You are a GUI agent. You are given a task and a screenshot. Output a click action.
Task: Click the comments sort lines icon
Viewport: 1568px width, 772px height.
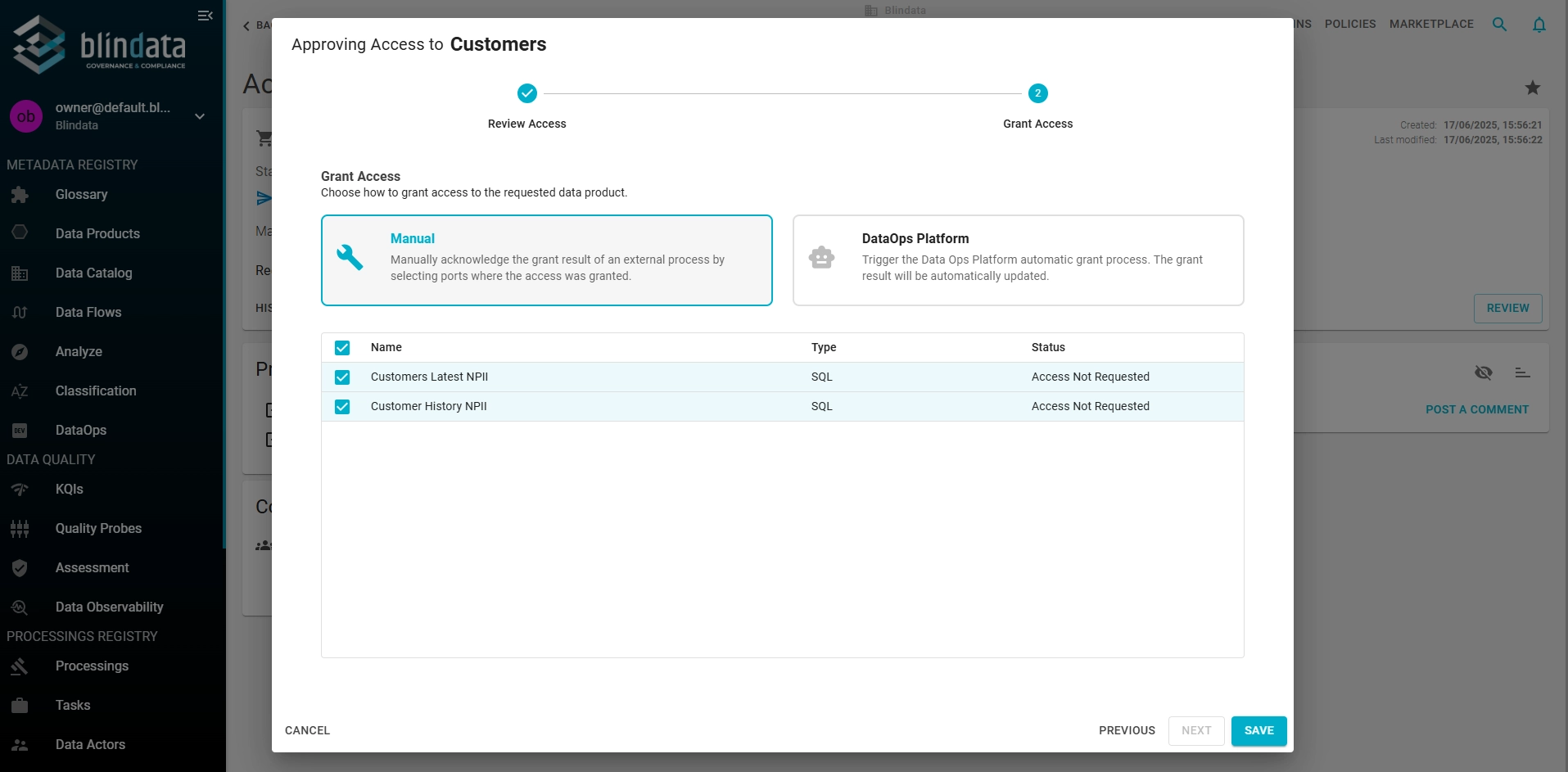click(x=1523, y=372)
